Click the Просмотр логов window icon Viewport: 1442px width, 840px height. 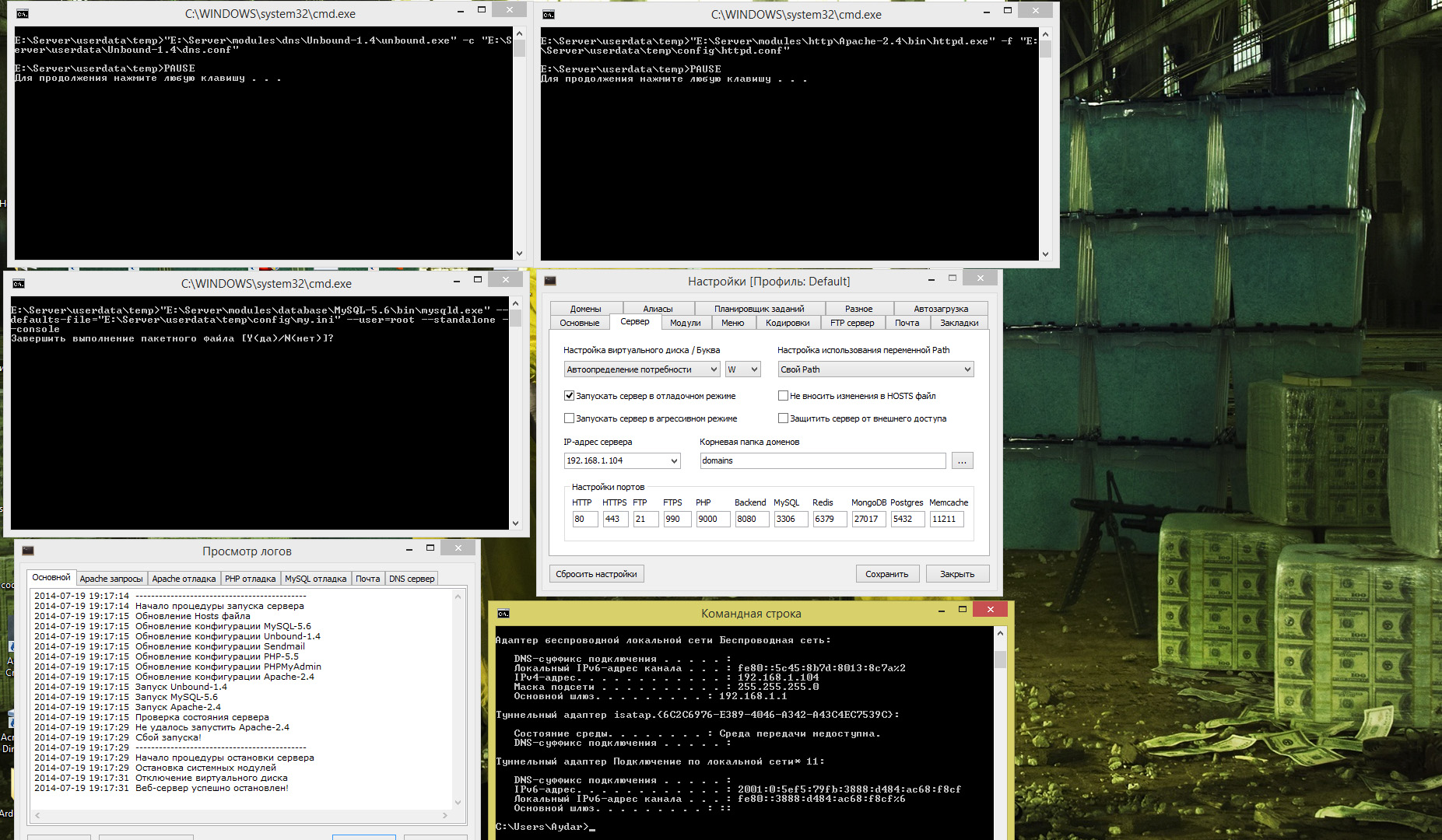click(x=28, y=551)
